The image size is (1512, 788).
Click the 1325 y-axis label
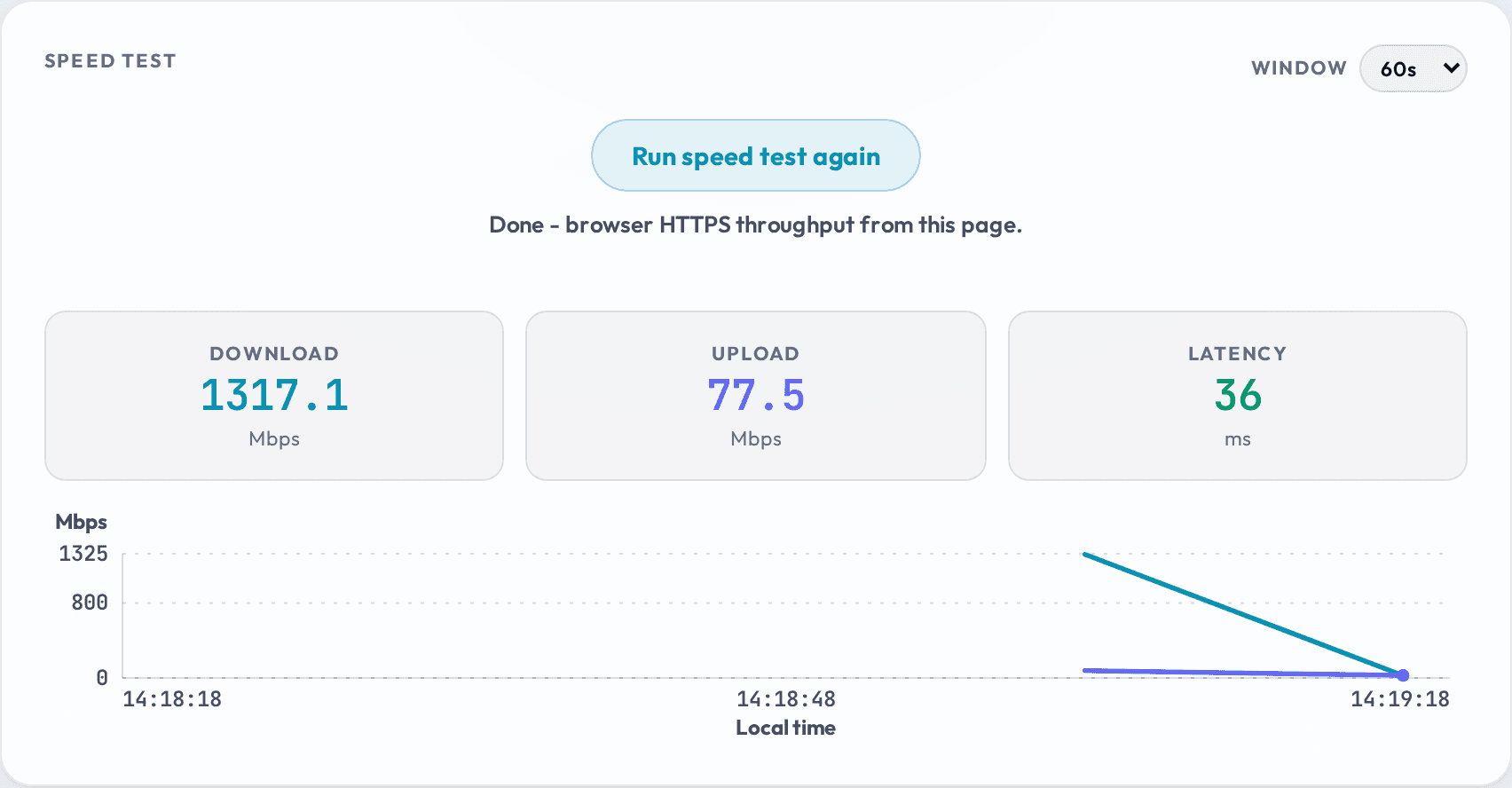point(83,554)
